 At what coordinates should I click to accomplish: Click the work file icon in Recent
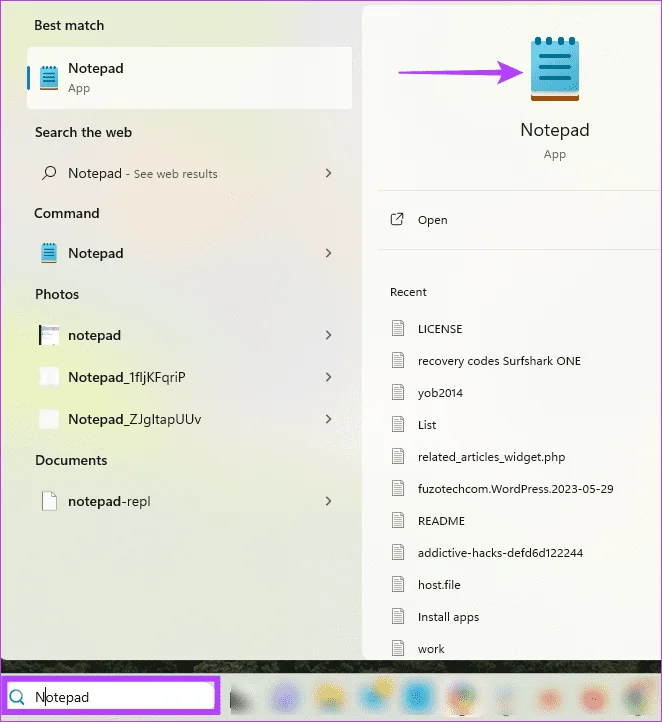click(x=398, y=648)
